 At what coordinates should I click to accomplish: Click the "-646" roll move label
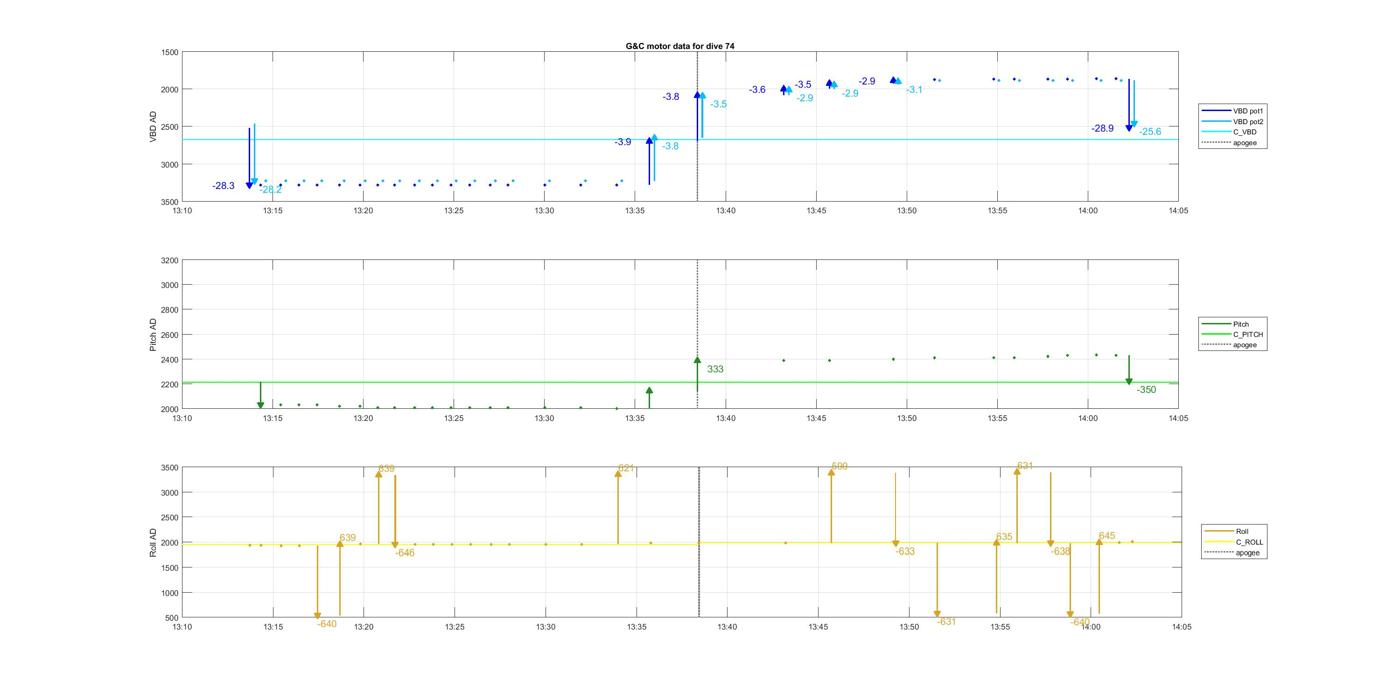(x=405, y=553)
